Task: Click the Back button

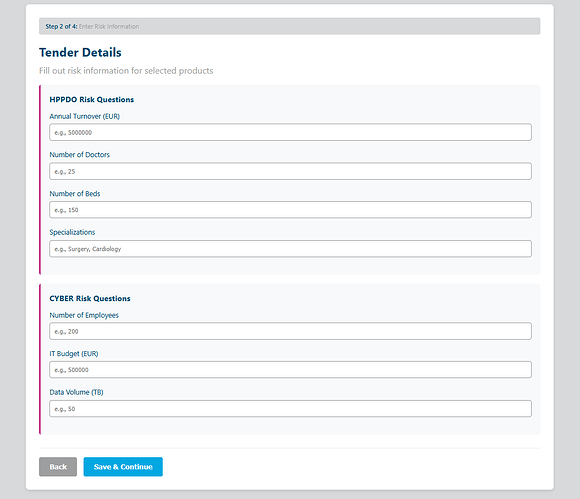Action: (x=58, y=467)
